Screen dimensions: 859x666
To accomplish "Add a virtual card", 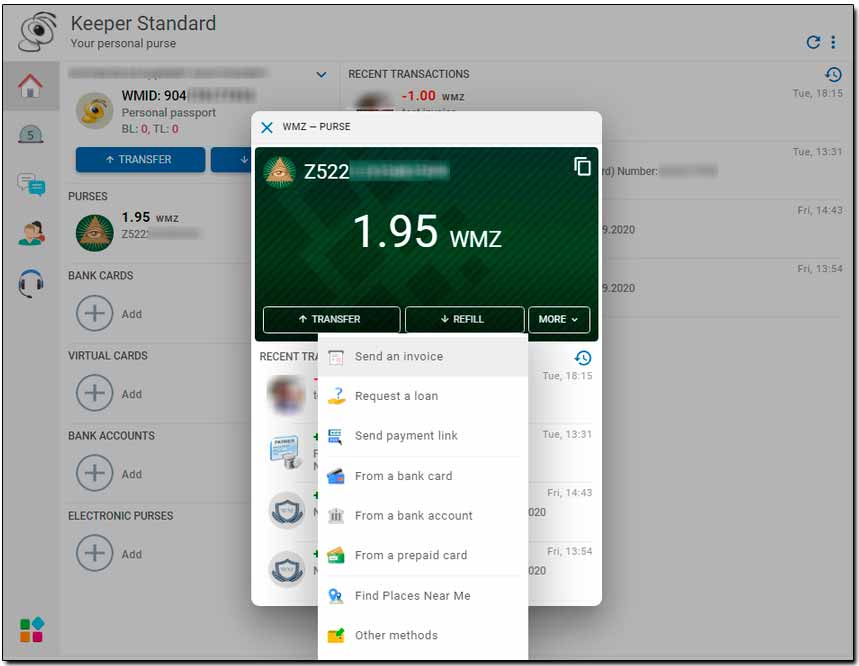I will 95,393.
